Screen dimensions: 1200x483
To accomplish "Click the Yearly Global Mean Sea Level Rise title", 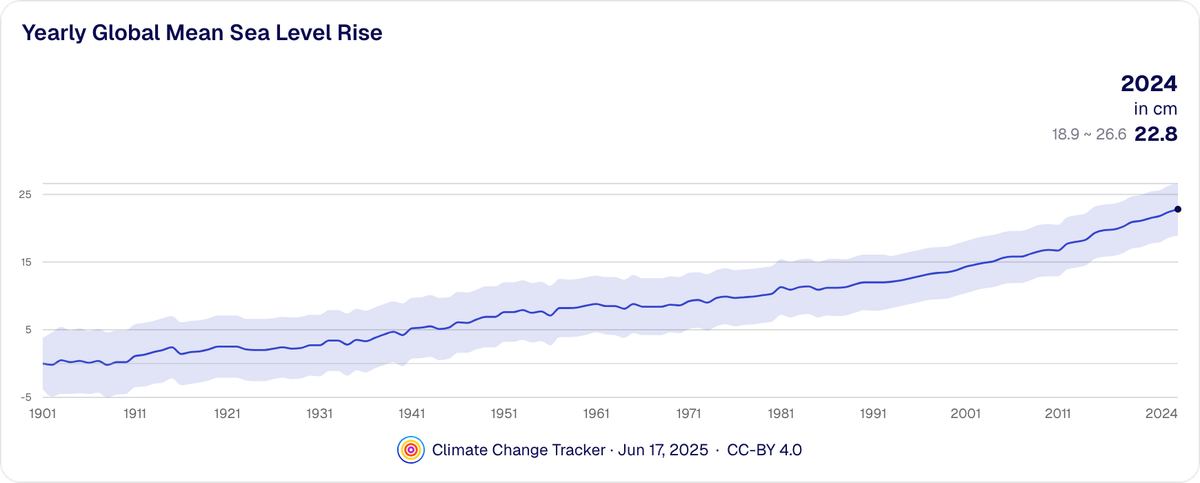I will [x=202, y=33].
